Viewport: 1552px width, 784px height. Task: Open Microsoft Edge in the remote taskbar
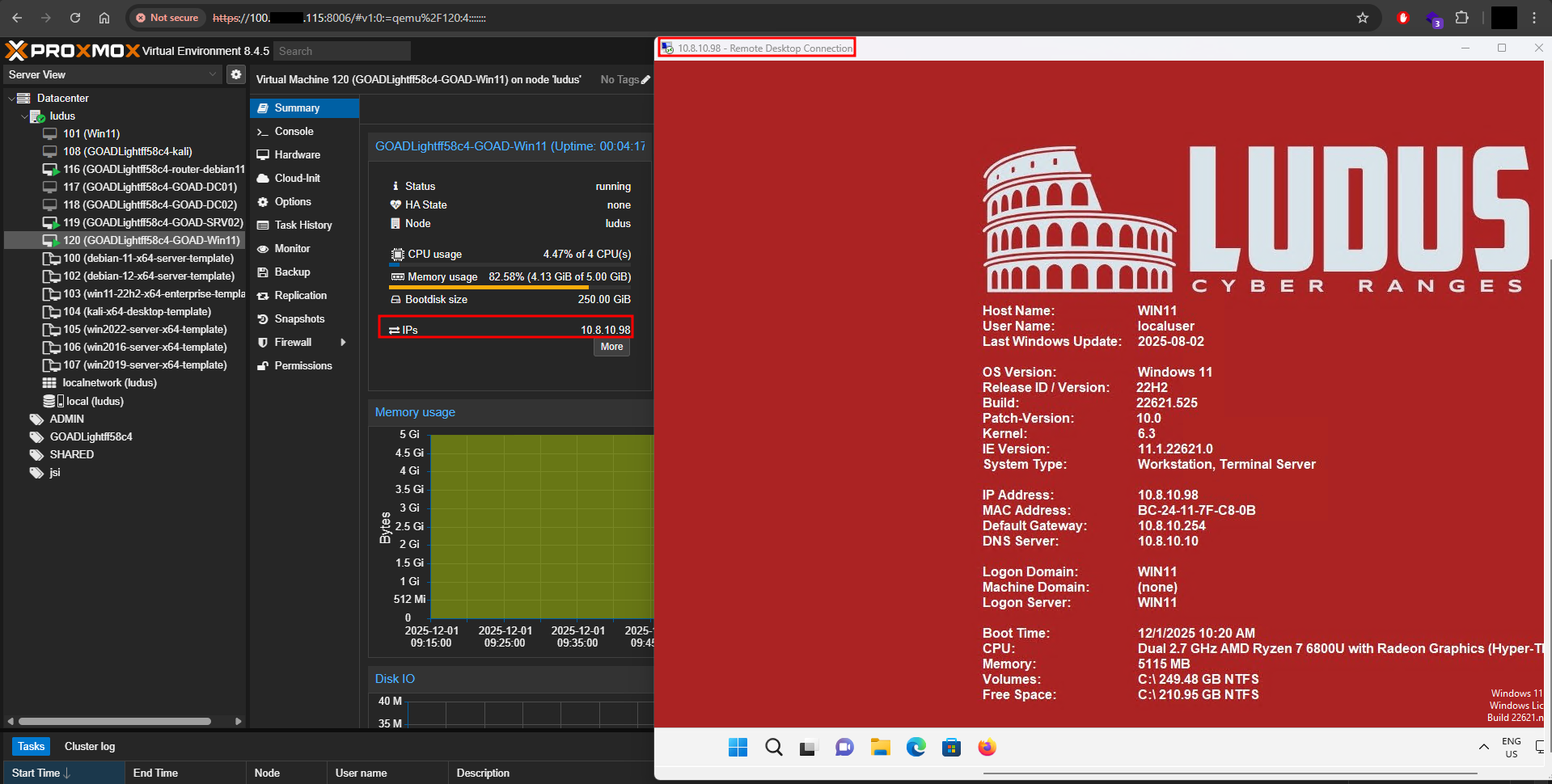(x=916, y=748)
